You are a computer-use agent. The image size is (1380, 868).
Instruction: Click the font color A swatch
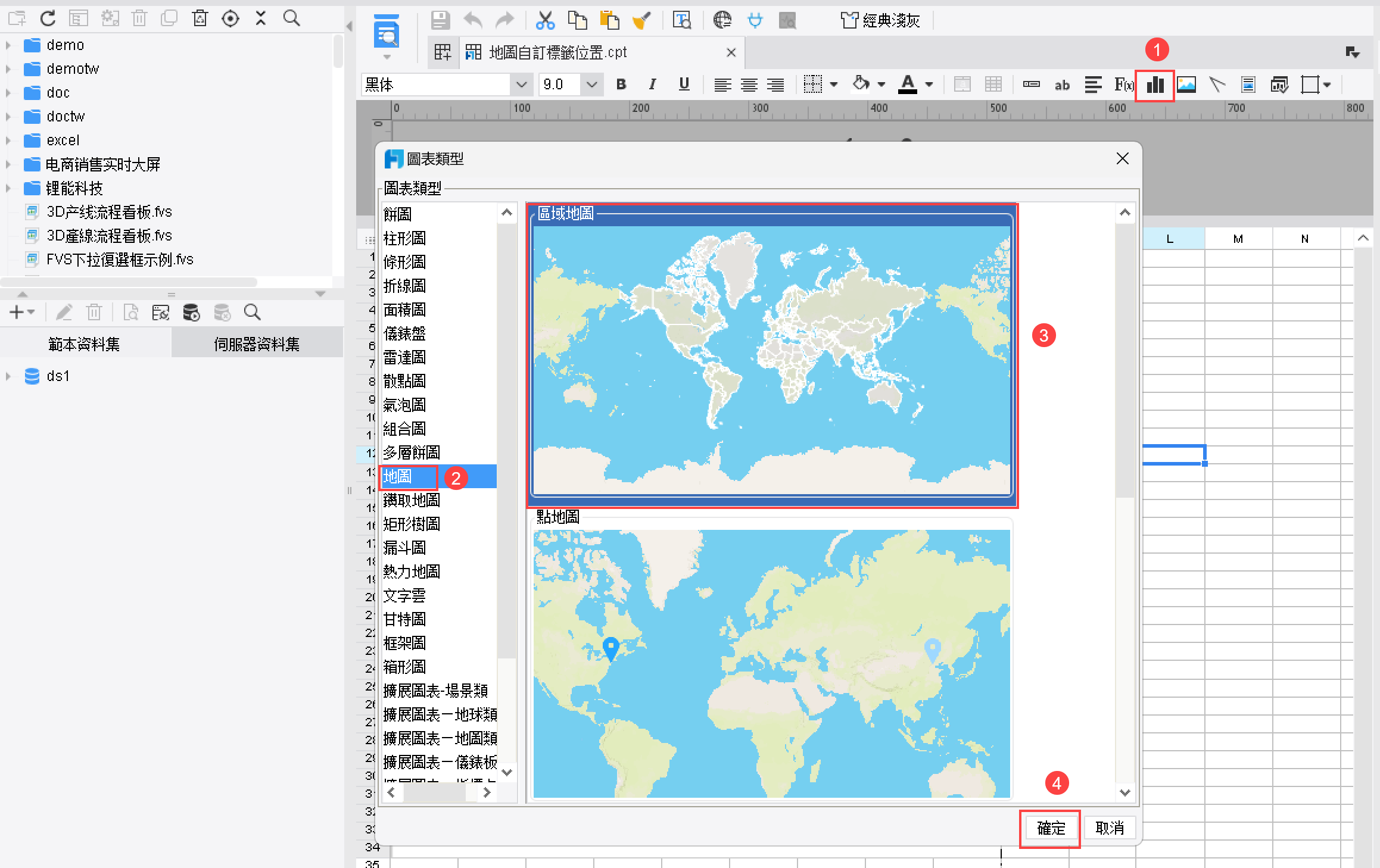(x=907, y=85)
